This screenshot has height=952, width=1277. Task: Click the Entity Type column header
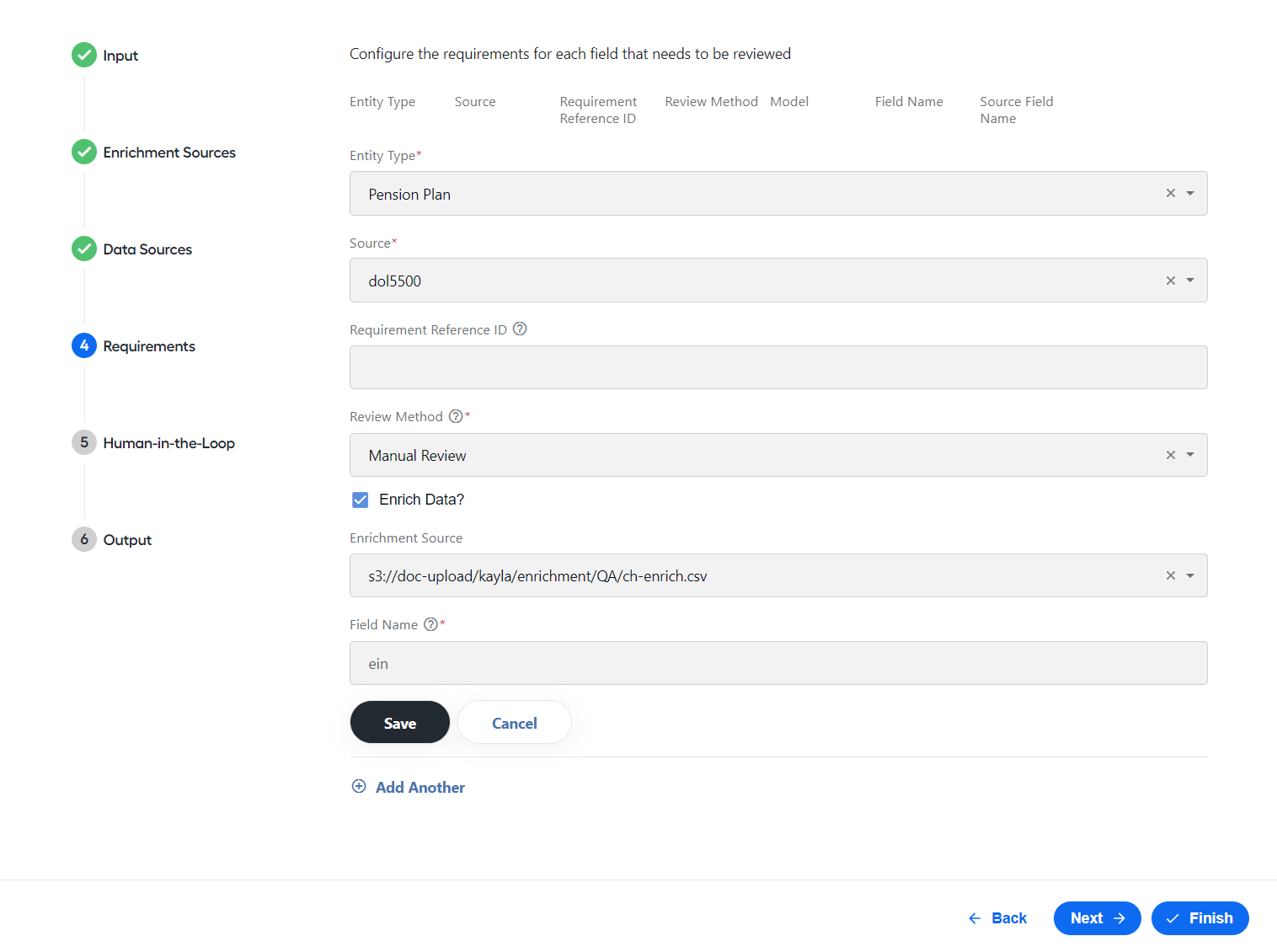coord(382,102)
